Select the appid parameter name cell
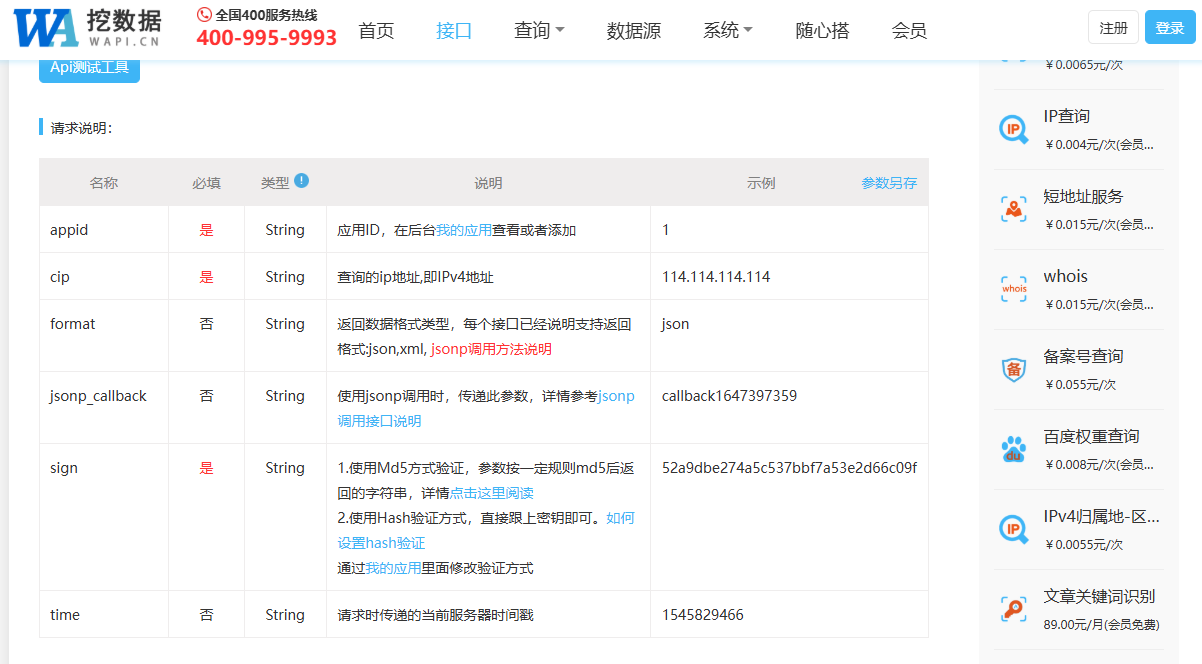Viewport: 1202px width, 664px height. 104,230
